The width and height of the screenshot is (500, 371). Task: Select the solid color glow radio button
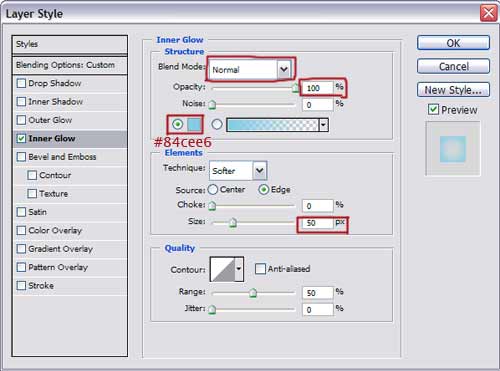pos(177,124)
